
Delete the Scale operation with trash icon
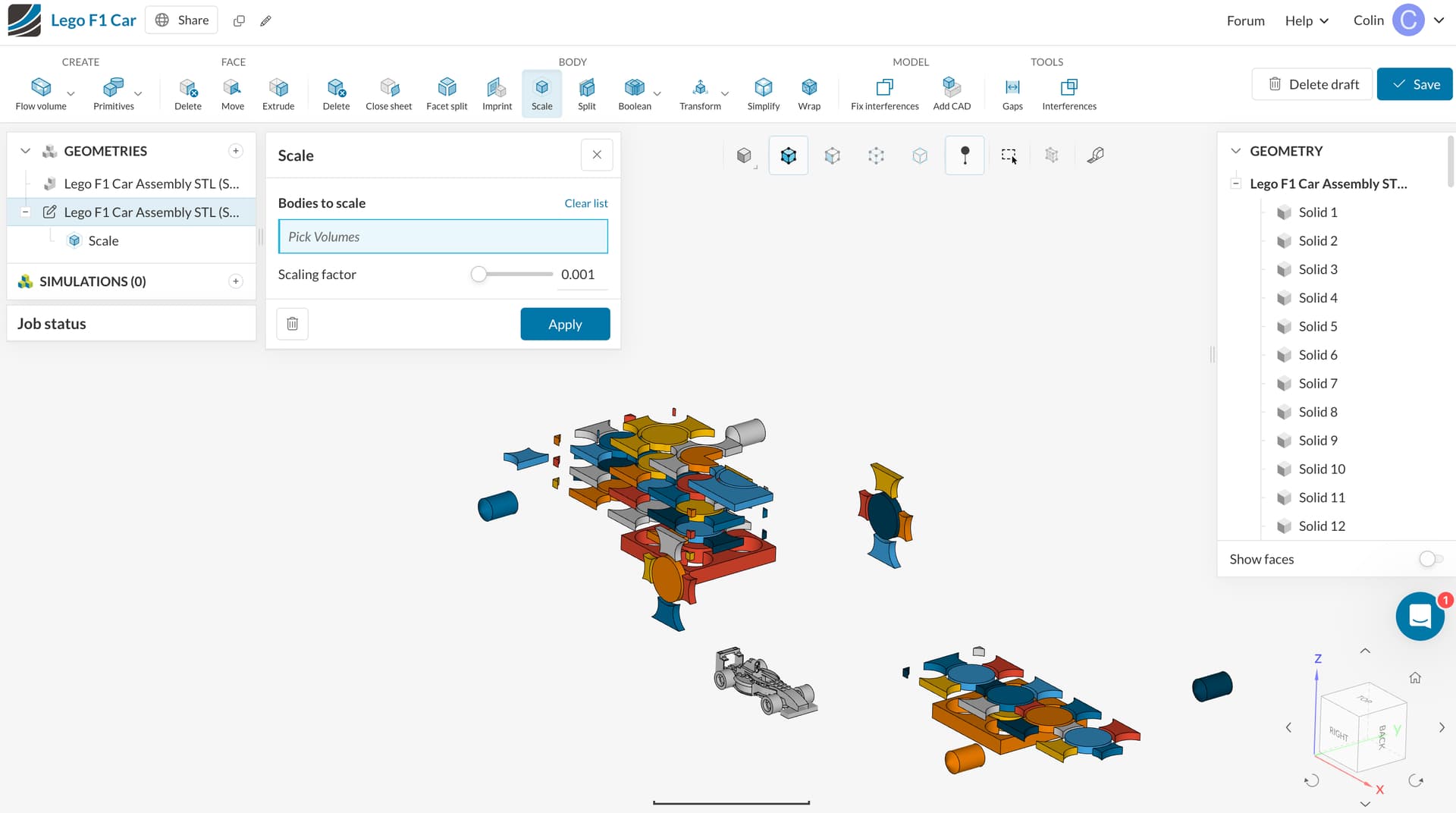click(293, 324)
